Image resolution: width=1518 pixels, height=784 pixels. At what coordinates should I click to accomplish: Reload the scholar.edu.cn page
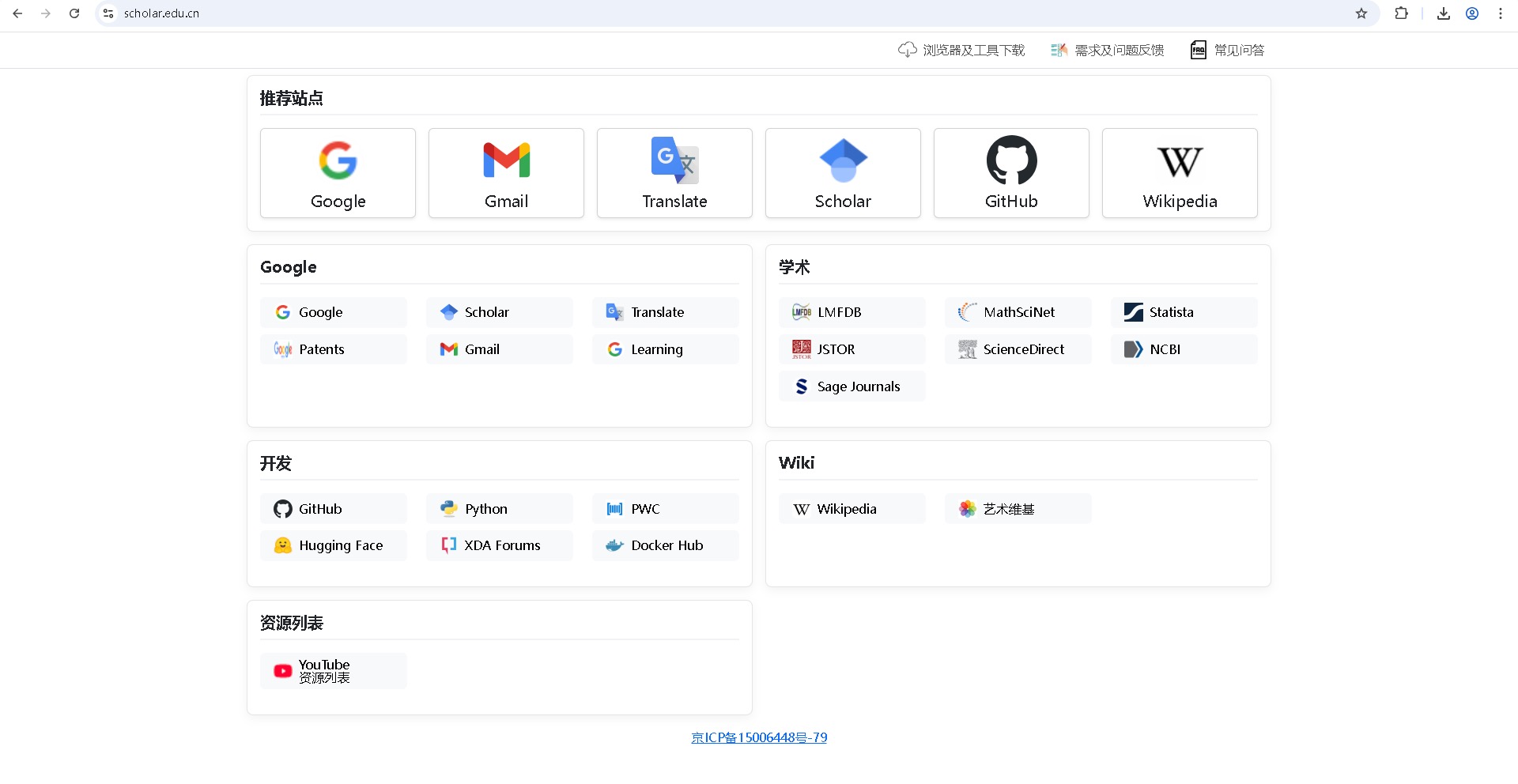[74, 13]
